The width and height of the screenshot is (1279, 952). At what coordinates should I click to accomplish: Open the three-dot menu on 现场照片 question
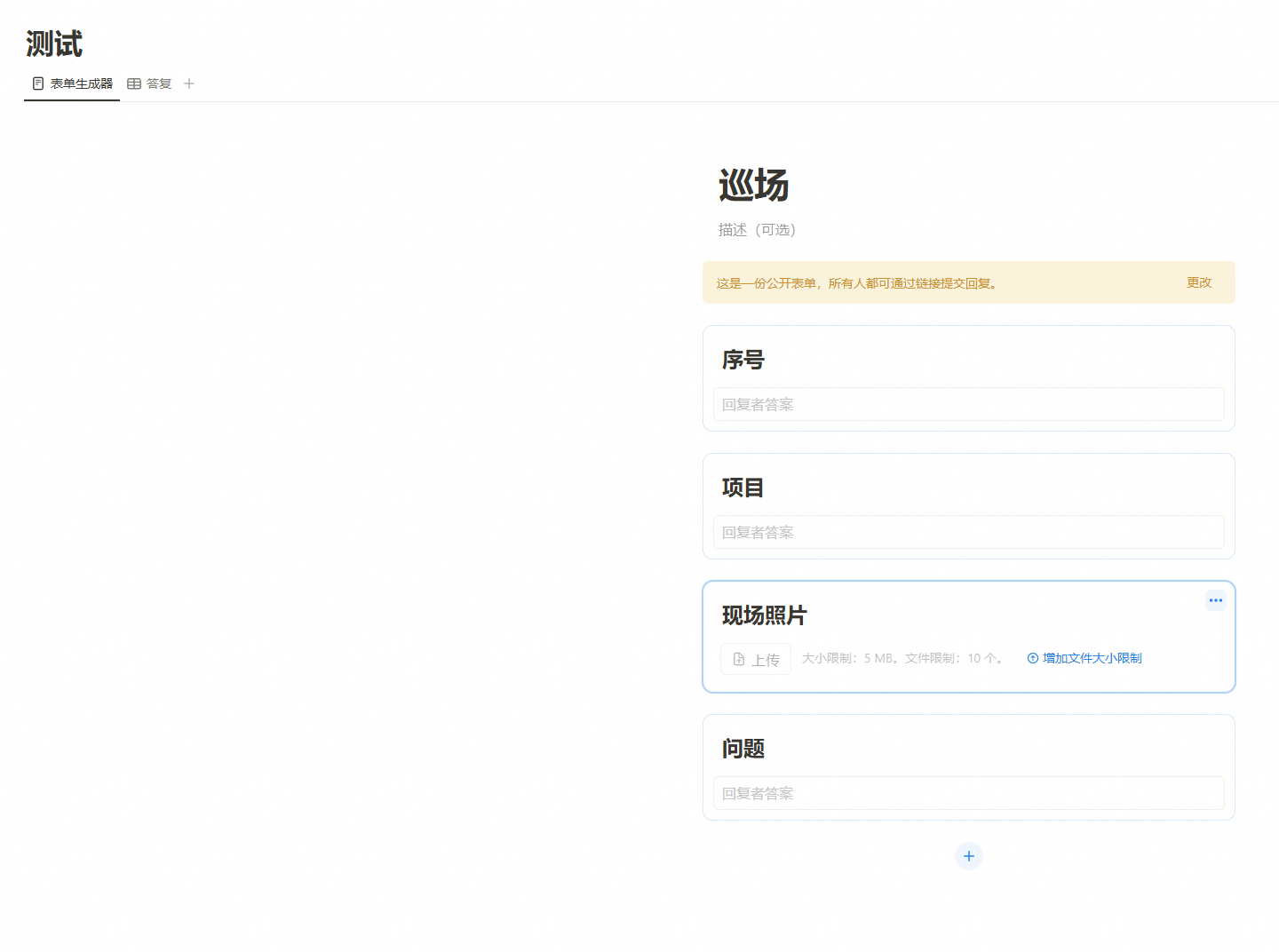point(1215,600)
